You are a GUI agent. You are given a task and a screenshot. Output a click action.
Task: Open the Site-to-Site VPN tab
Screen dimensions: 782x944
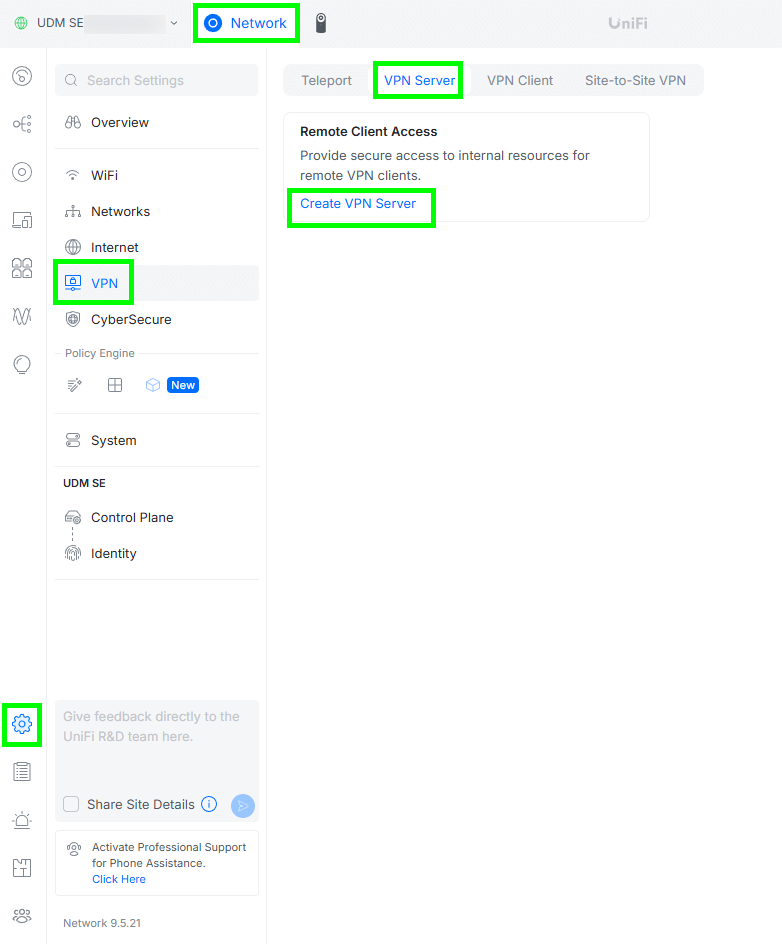635,80
